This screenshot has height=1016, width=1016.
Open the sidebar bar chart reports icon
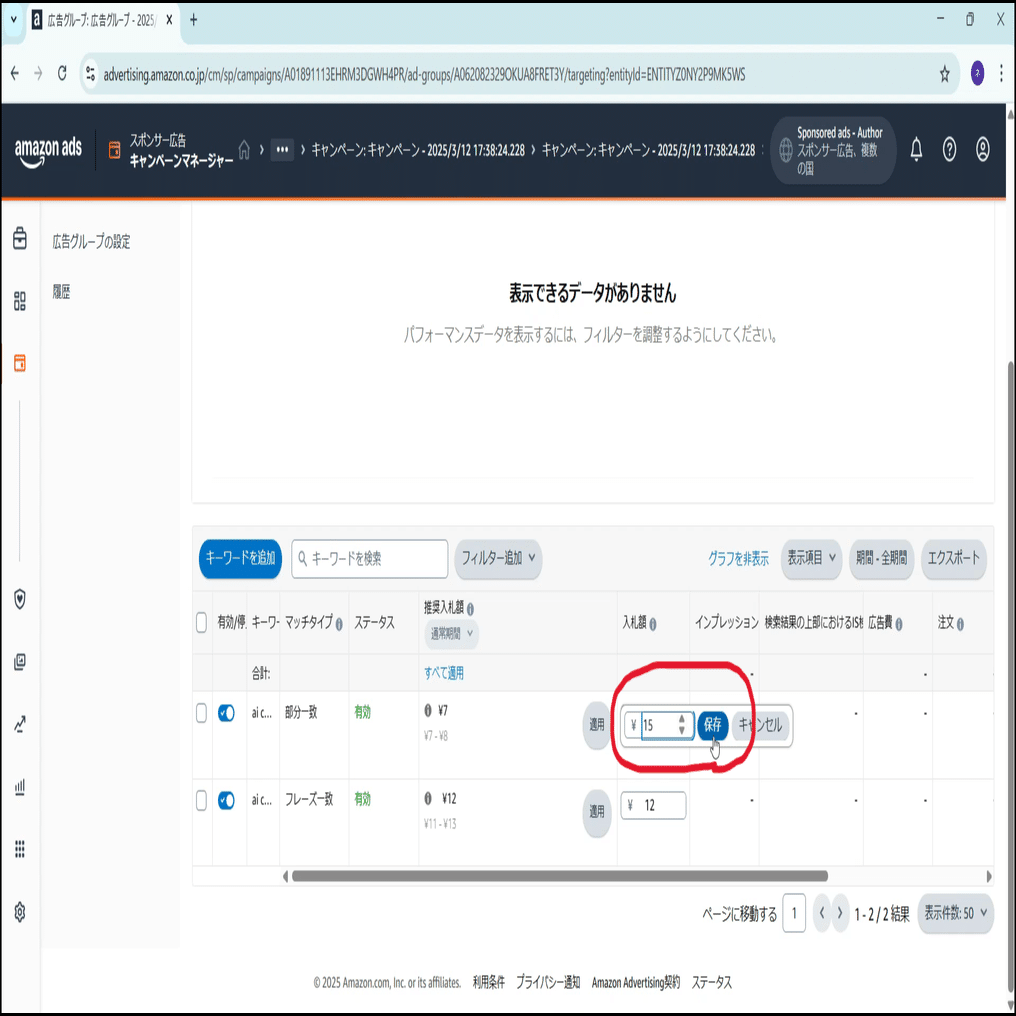[20, 787]
